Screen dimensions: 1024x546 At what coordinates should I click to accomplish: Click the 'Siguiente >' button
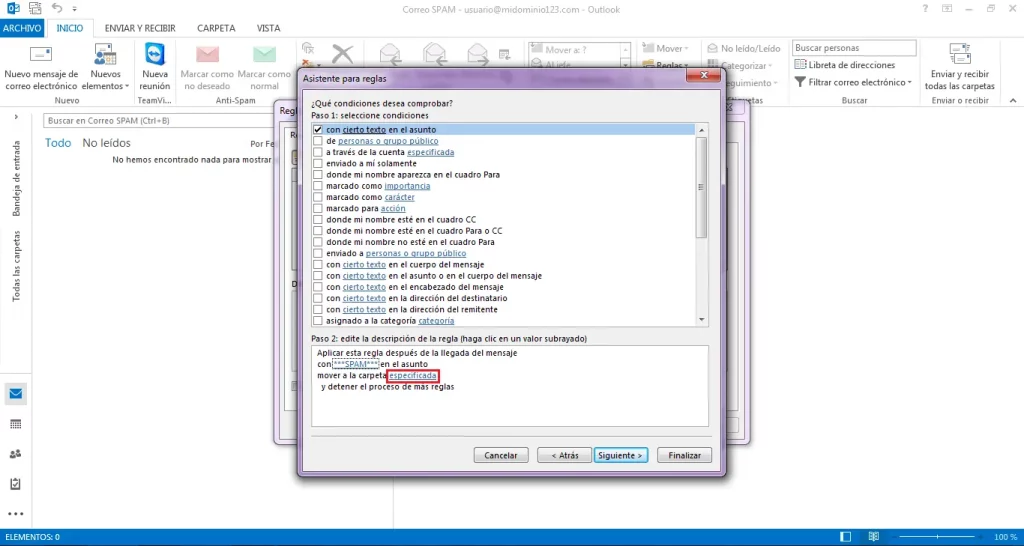[x=620, y=455]
